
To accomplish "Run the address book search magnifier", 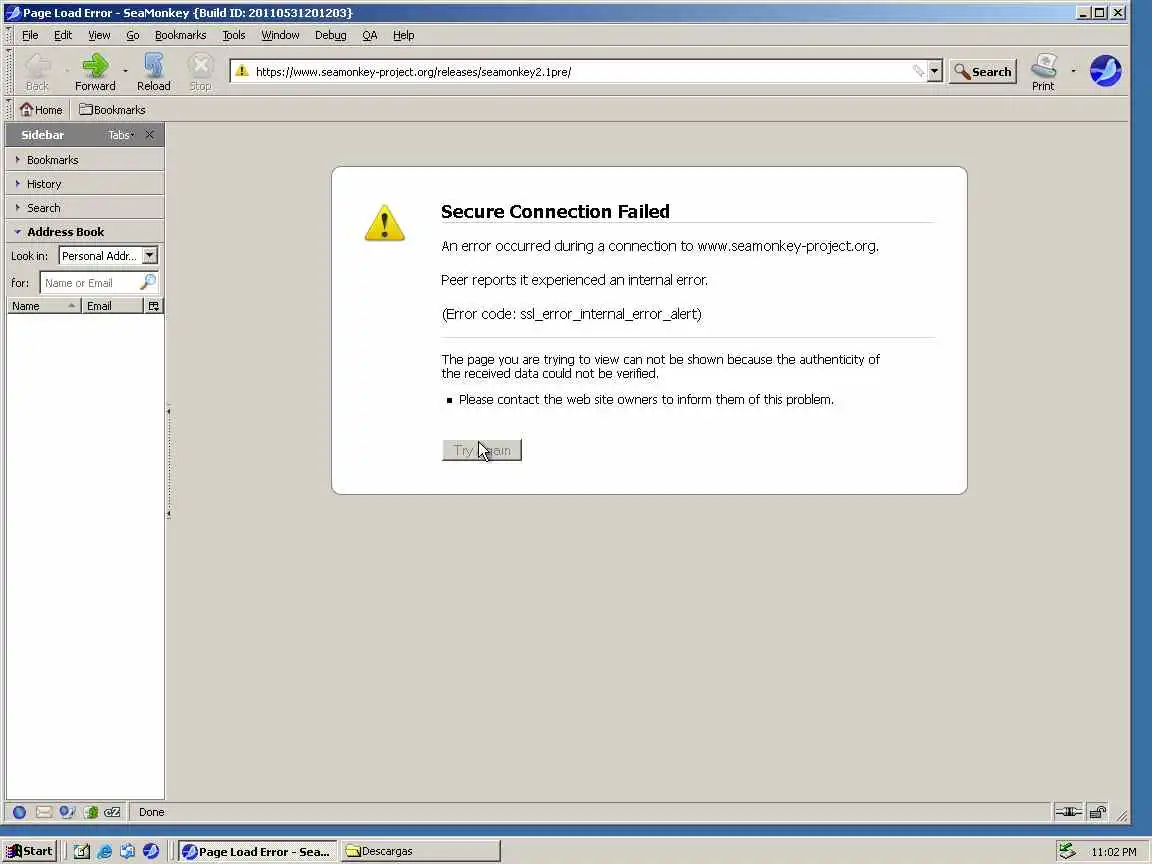I will (148, 282).
